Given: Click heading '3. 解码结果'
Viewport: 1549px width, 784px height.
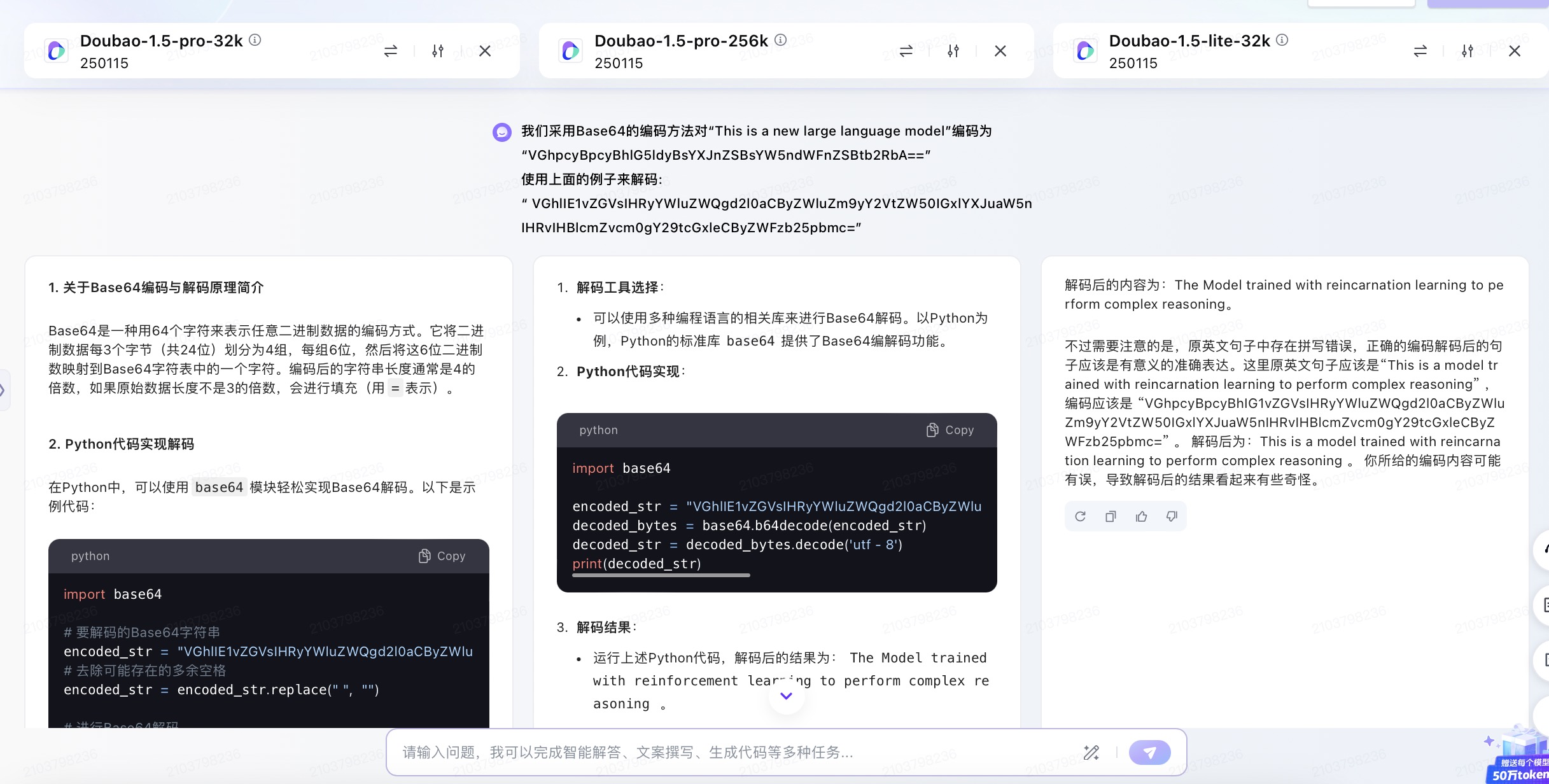Looking at the screenshot, I should pyautogui.click(x=597, y=627).
